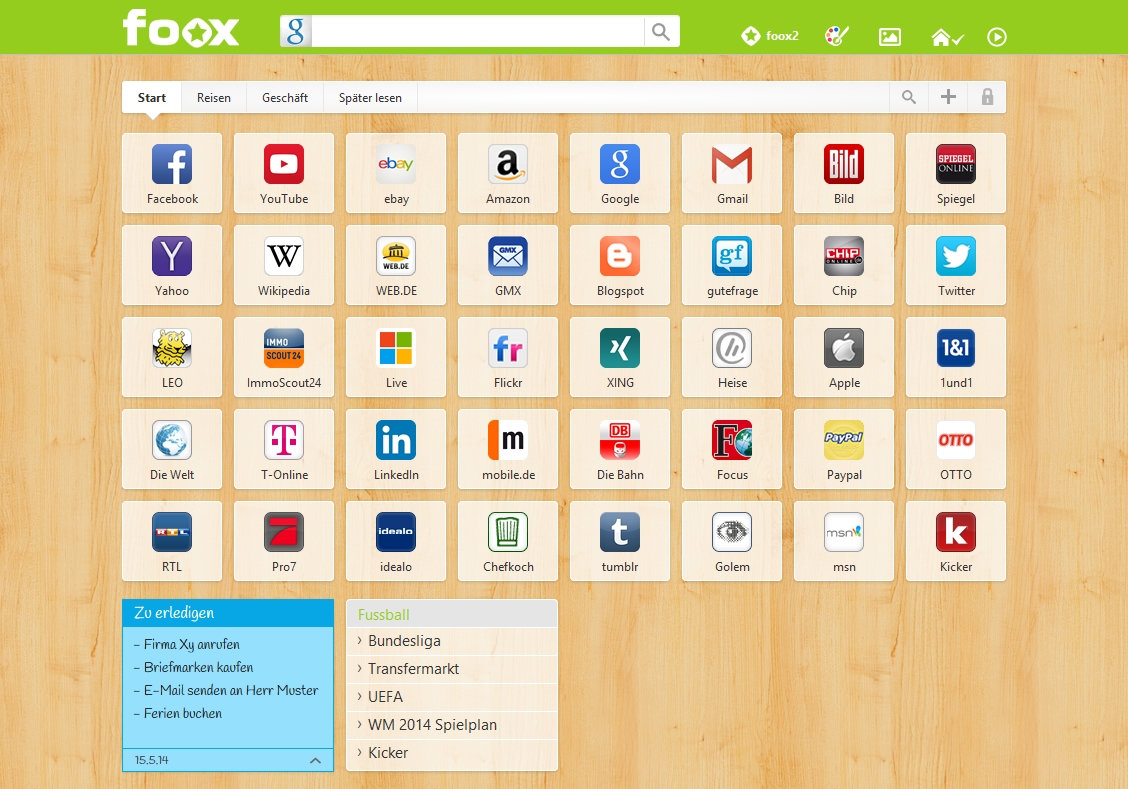
Task: Open the Bundesliga link
Action: (x=404, y=641)
